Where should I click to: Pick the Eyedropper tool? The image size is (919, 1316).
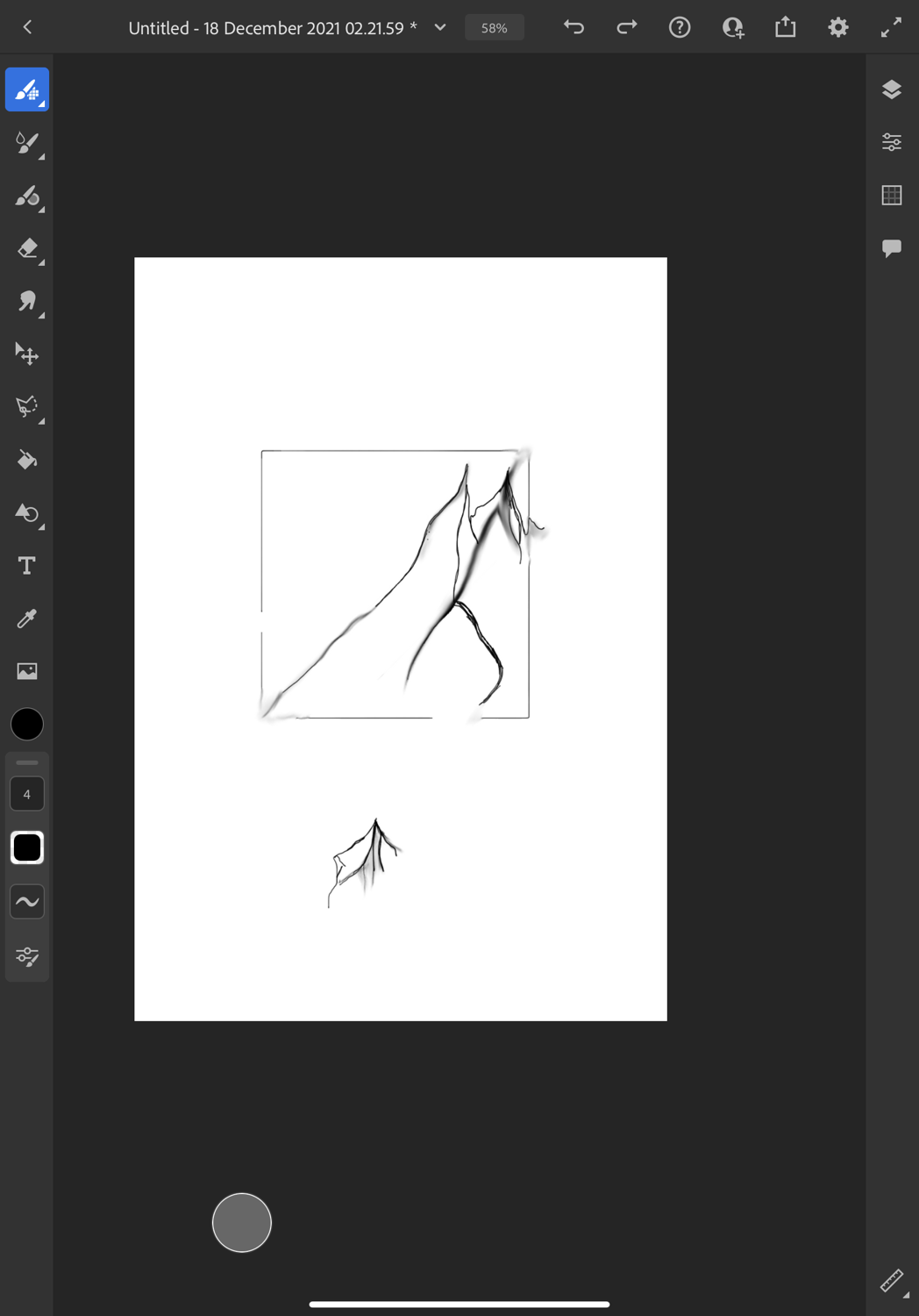(x=27, y=619)
